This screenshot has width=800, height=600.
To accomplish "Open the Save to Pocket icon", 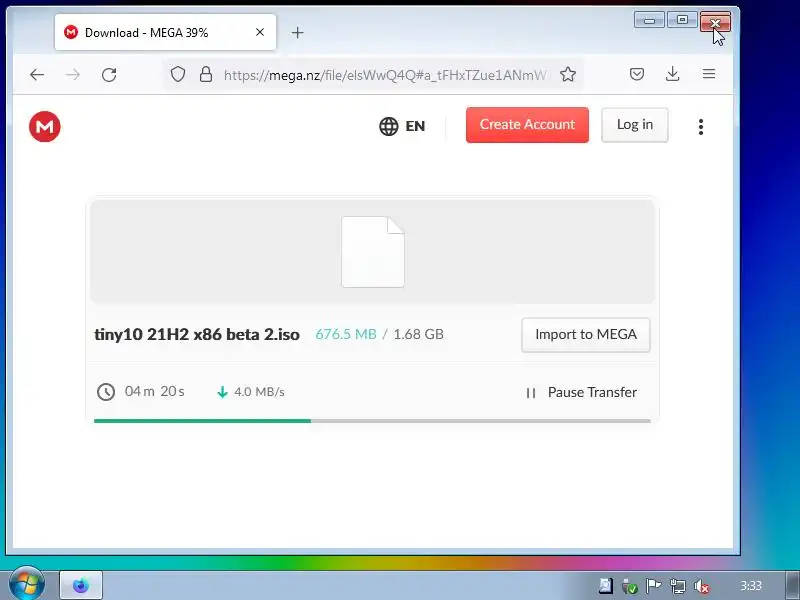I will (637, 74).
